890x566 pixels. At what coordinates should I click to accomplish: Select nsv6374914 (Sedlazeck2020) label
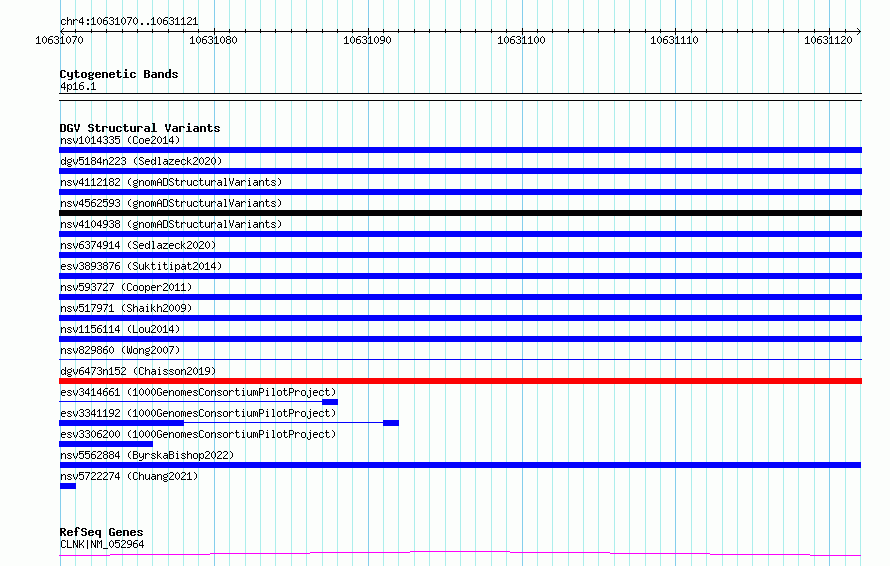(138, 245)
